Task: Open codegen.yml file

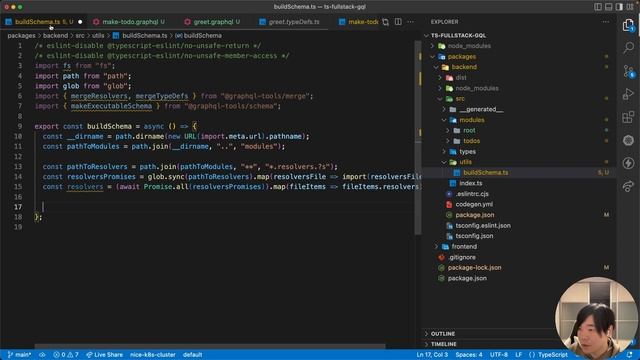Action: (473, 204)
